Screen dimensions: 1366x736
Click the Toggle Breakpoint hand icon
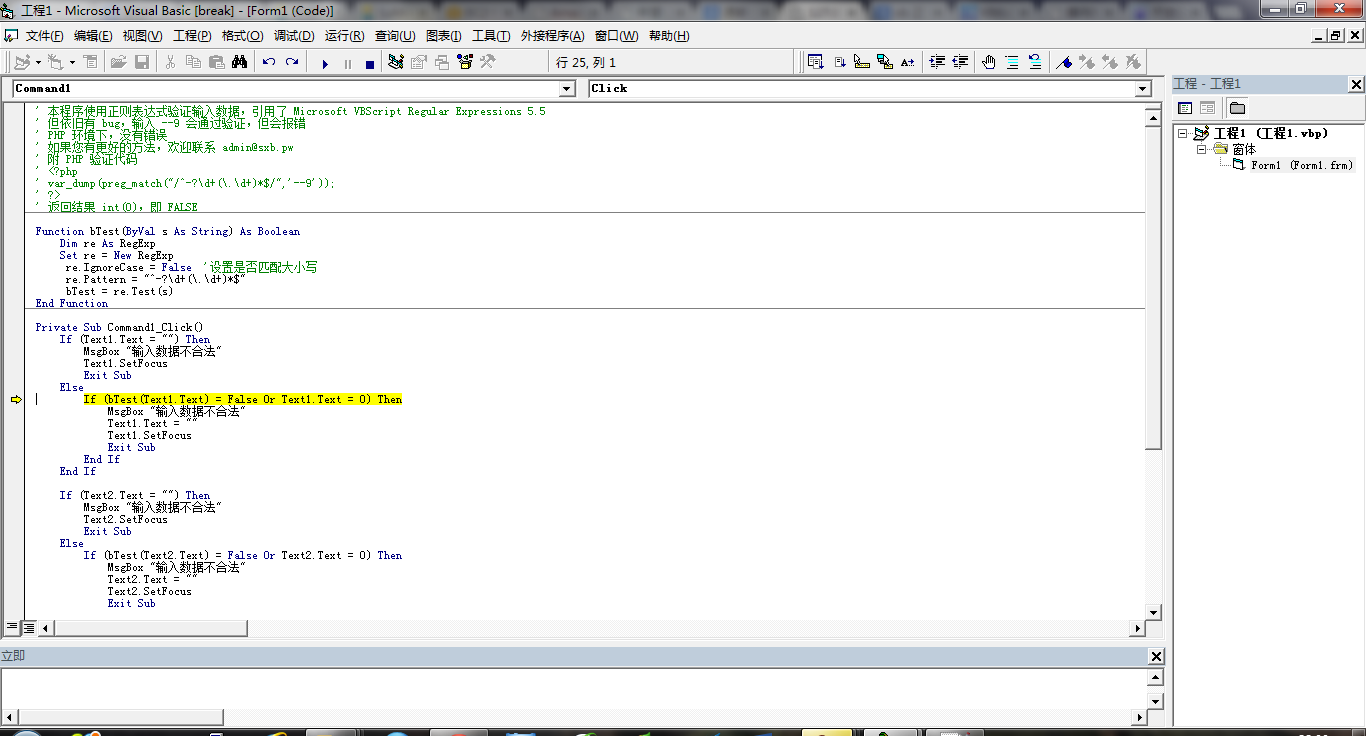[989, 62]
